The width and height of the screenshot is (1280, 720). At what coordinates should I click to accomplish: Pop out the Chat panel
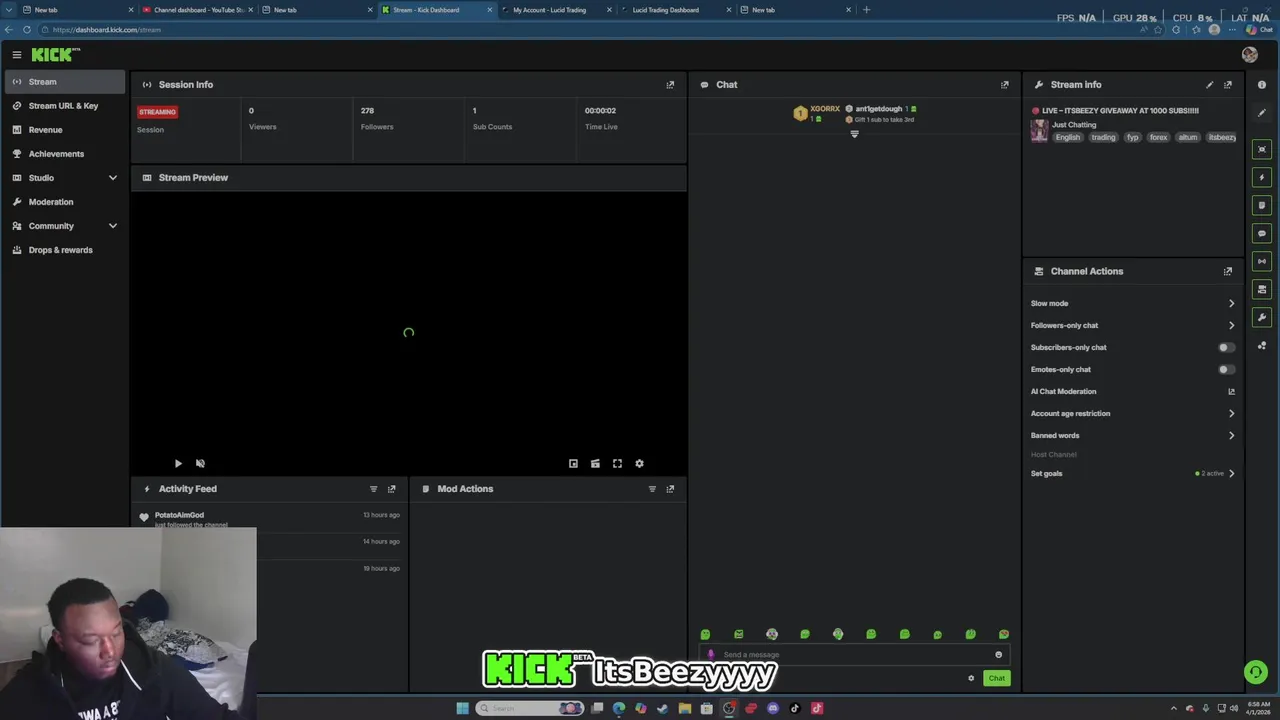[x=1005, y=85]
